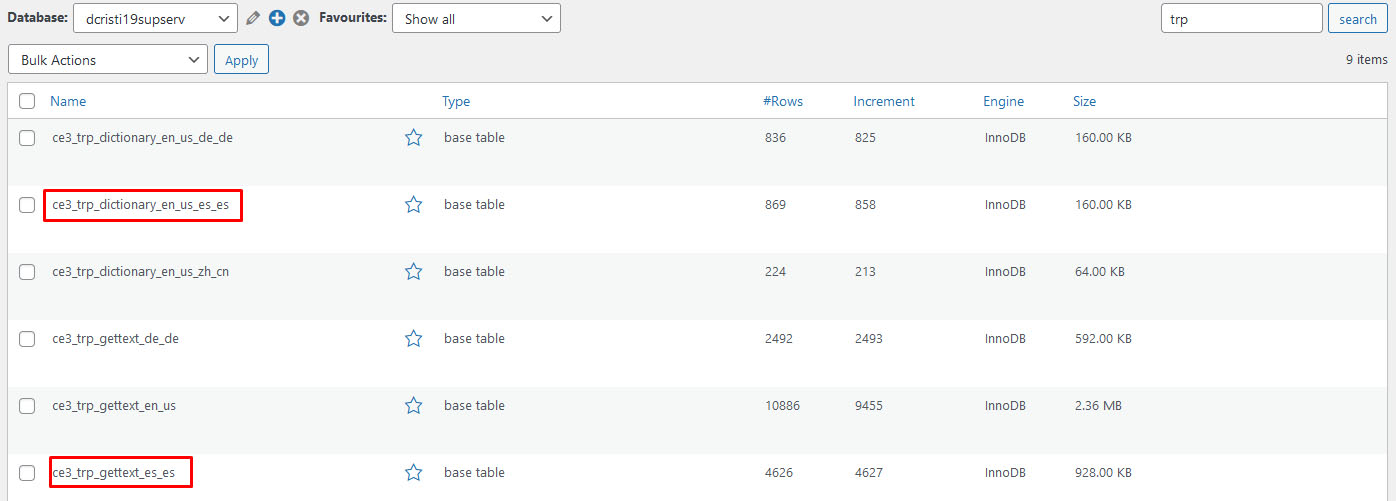Select the 64.00 KB size value
Viewport: 1396px width, 501px height.
(1099, 272)
